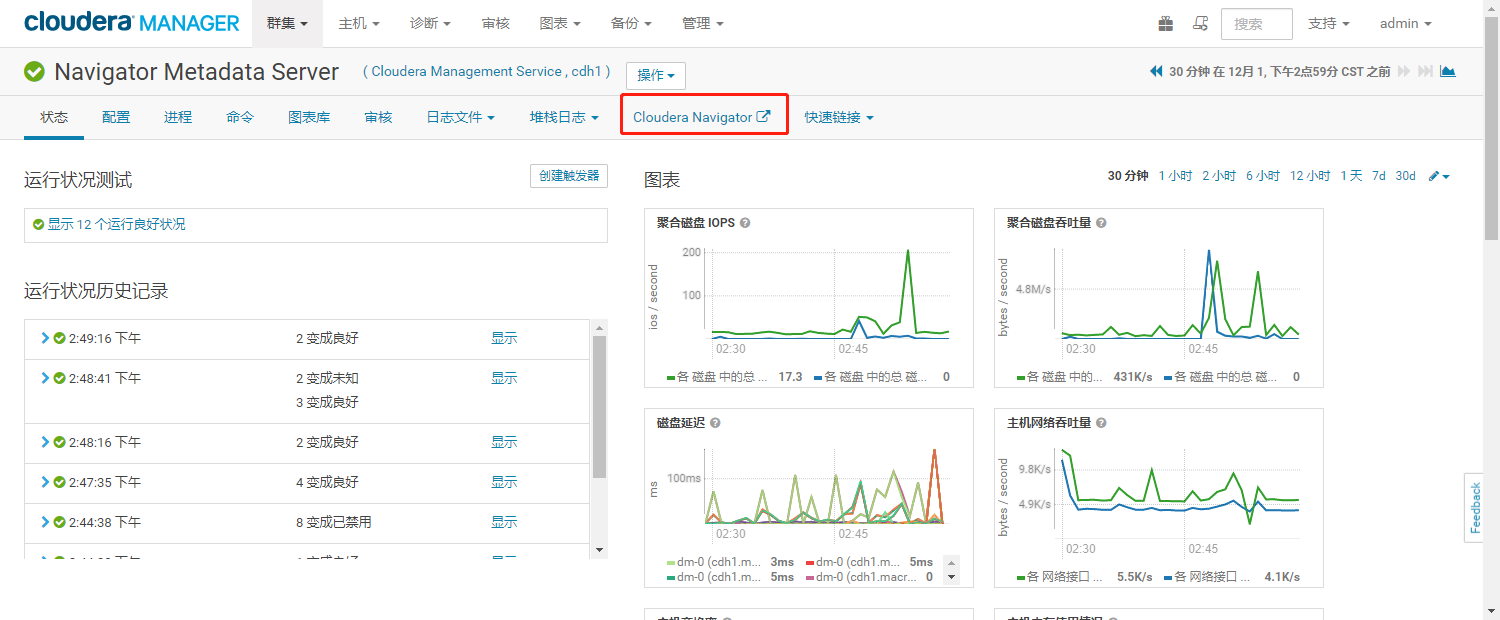The width and height of the screenshot is (1500, 620).
Task: Select the 7d time range
Action: (x=1379, y=176)
